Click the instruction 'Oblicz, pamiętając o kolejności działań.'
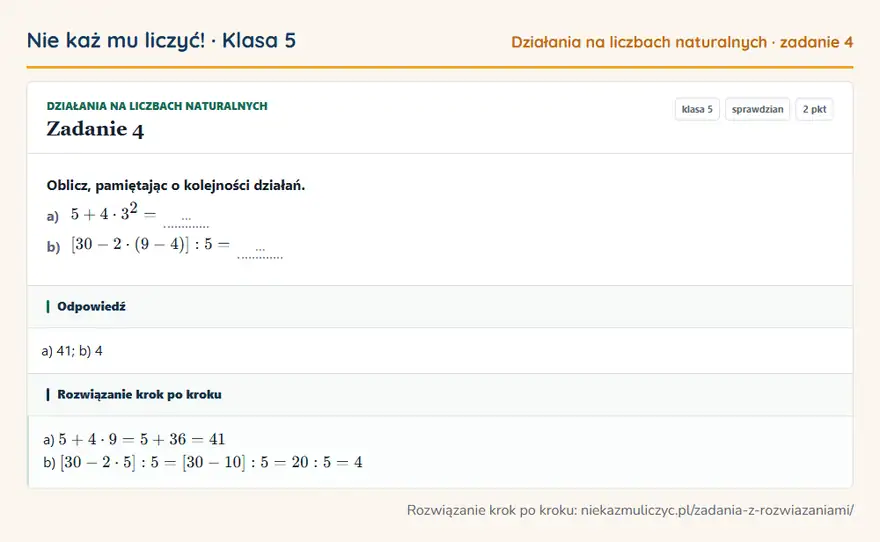Viewport: 880px width, 542px height. pos(176,185)
